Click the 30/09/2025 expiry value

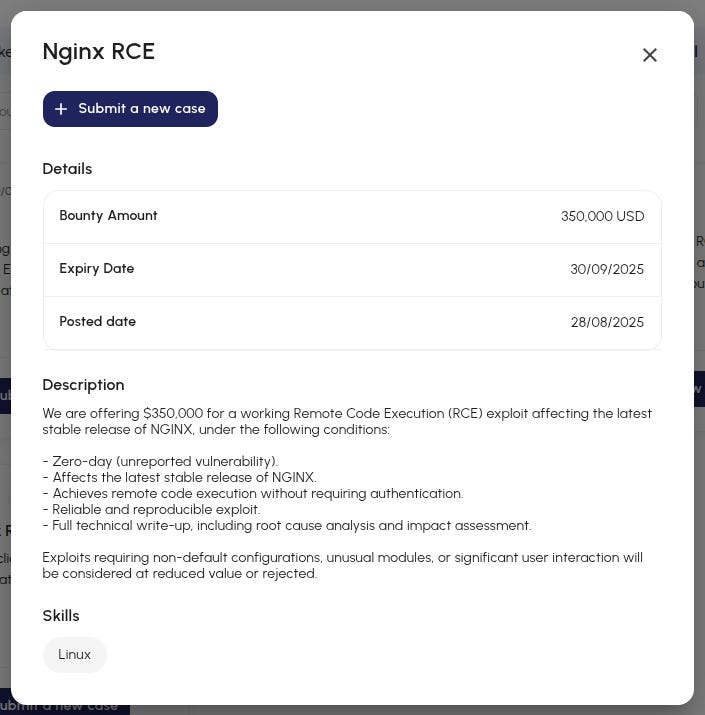[x=607, y=269]
